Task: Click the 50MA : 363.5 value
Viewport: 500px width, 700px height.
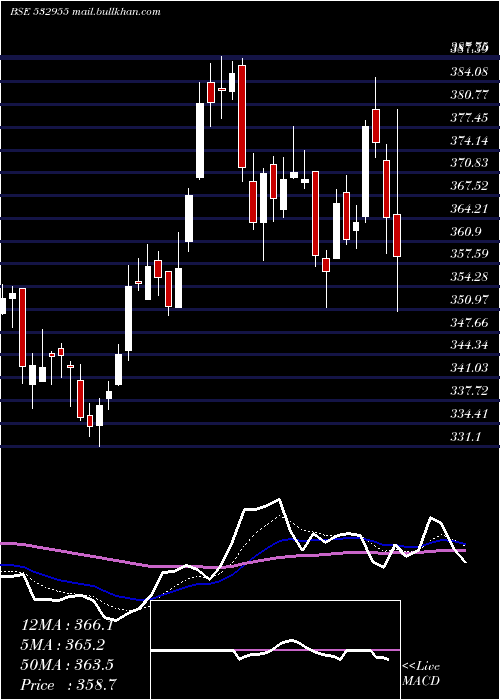Action: [x=67, y=665]
